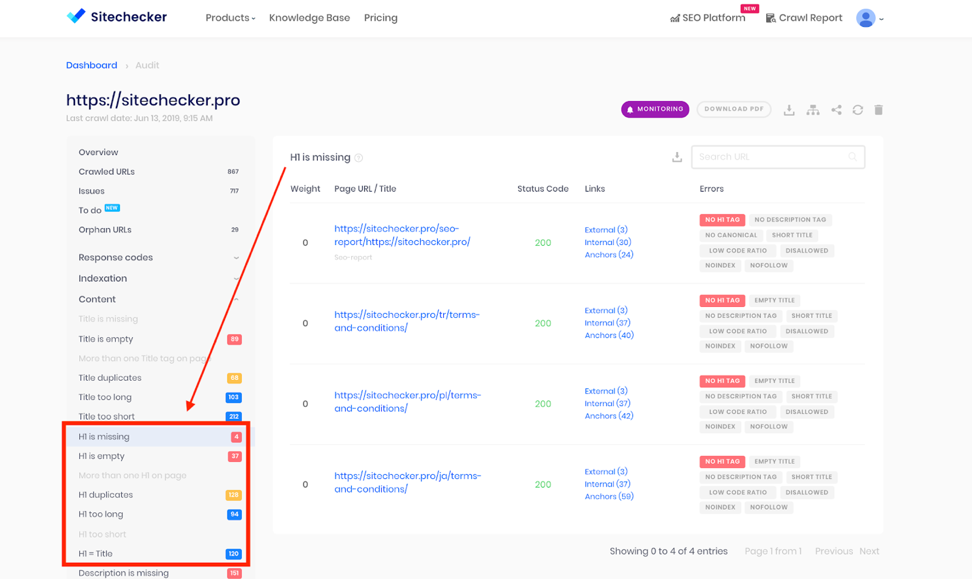Click External (3) in the /tr/ row
The width and height of the screenshot is (972, 579).
pos(606,311)
